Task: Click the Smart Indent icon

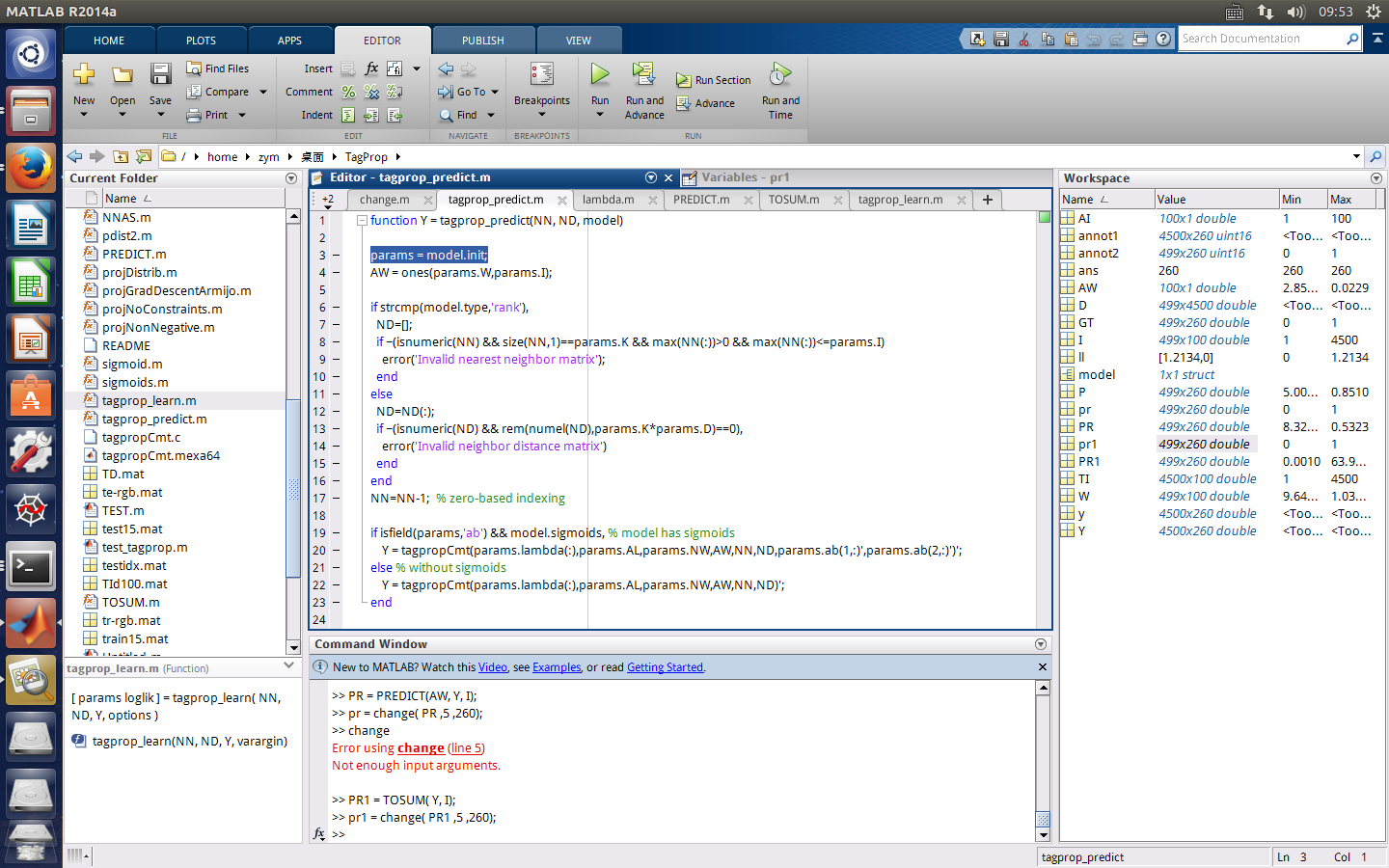Action: point(348,115)
